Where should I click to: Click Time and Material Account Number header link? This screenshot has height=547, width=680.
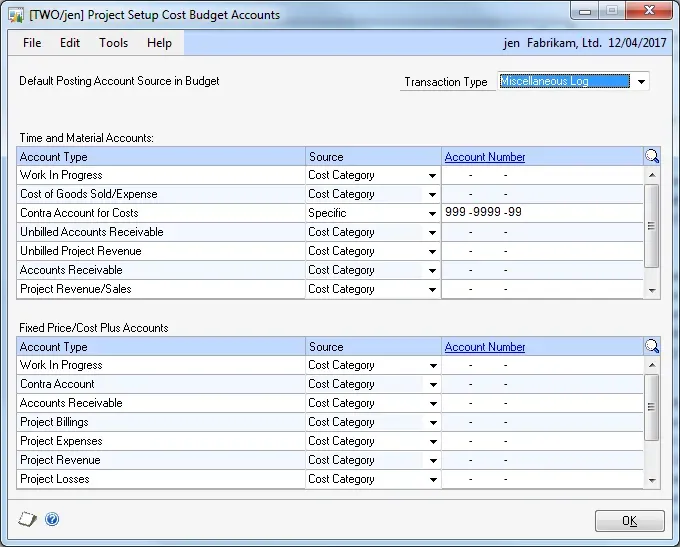tap(485, 157)
